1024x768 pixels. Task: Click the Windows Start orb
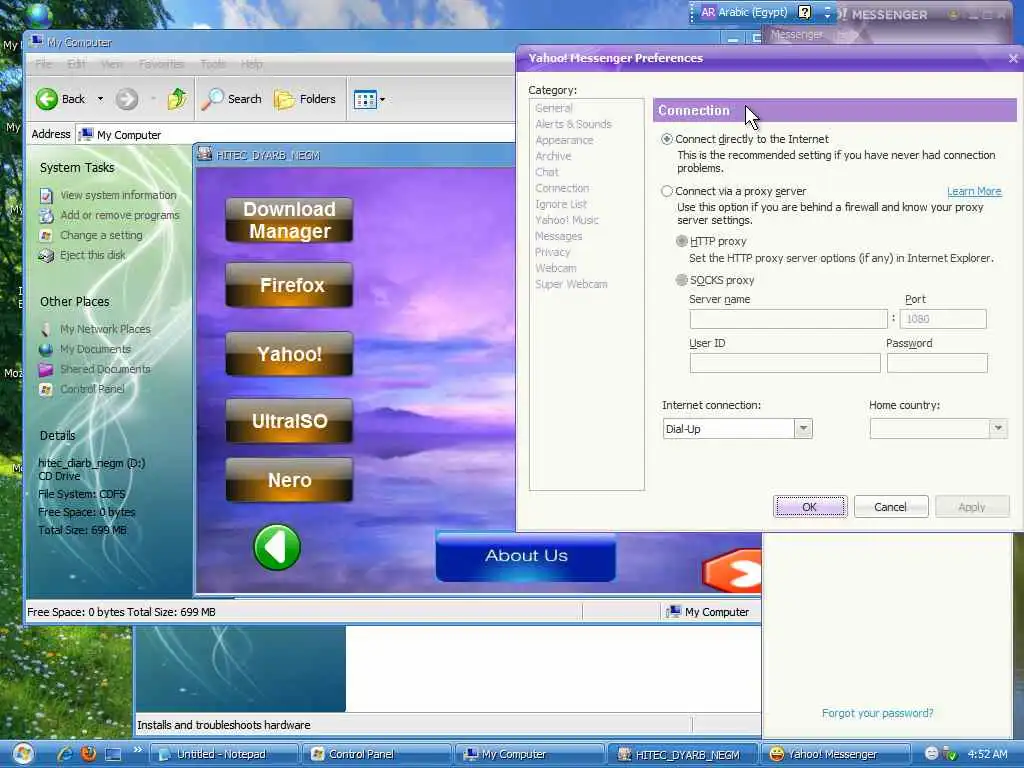pos(23,754)
